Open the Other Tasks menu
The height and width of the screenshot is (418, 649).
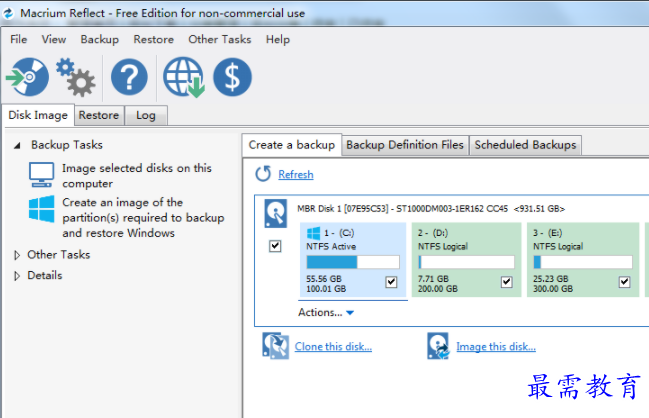(220, 39)
